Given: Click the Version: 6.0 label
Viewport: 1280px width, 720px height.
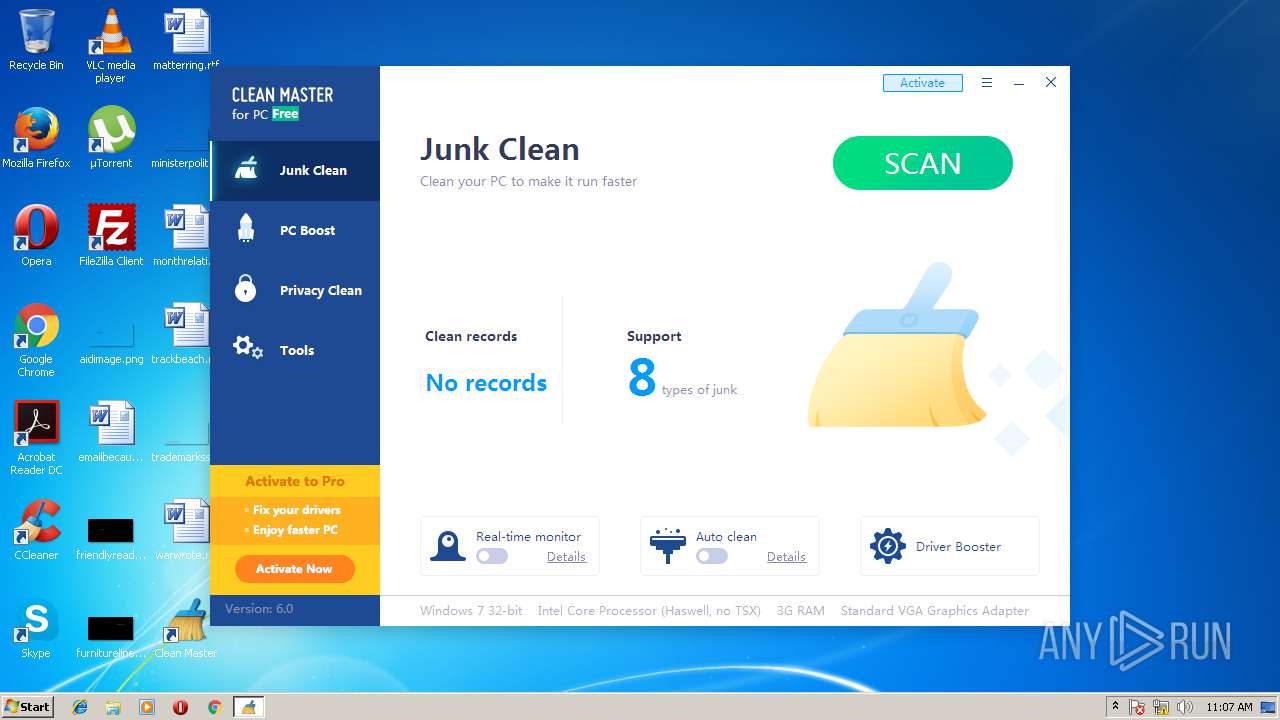Looking at the screenshot, I should [x=259, y=608].
